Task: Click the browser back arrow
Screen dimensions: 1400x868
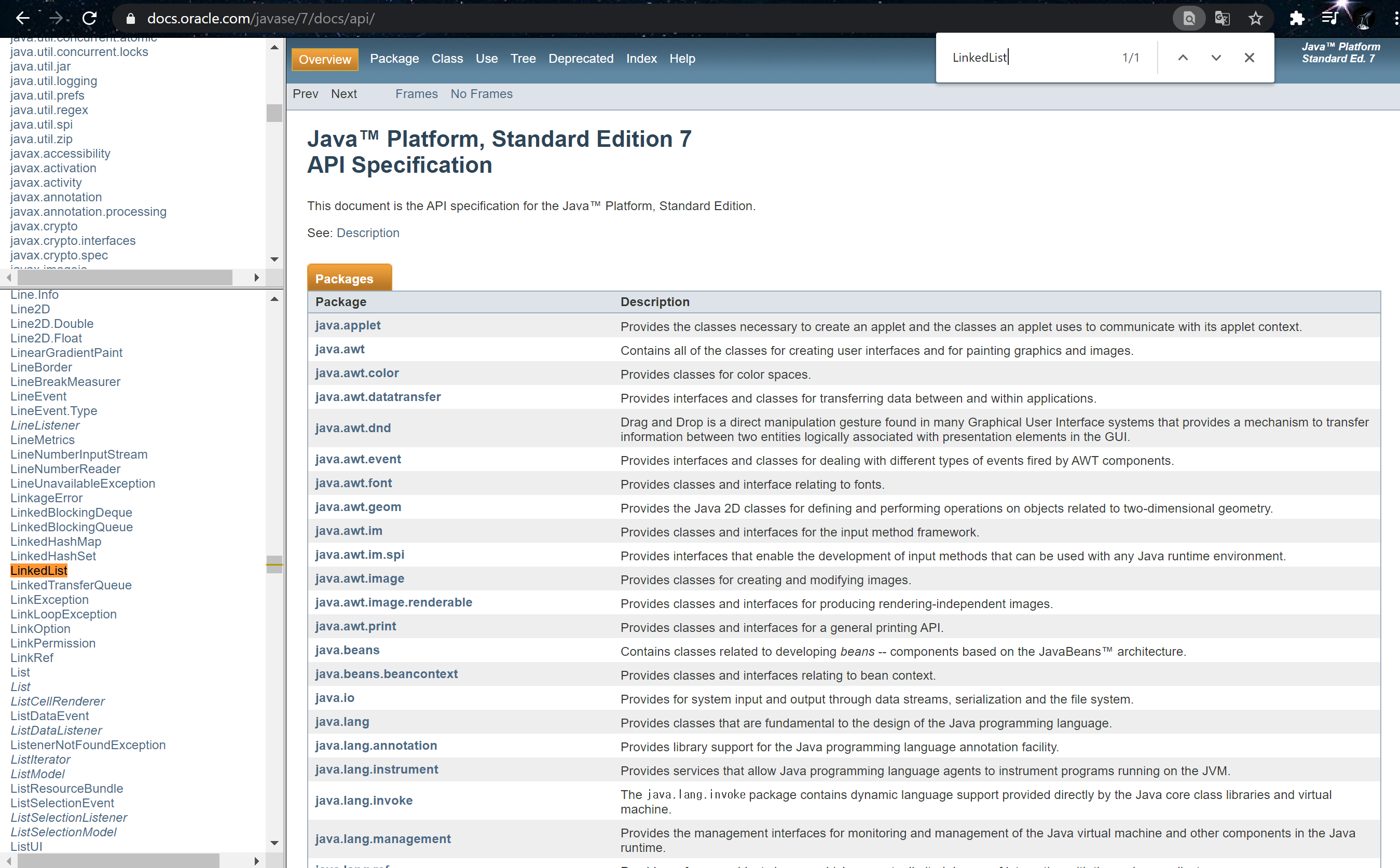Action: coord(22,18)
